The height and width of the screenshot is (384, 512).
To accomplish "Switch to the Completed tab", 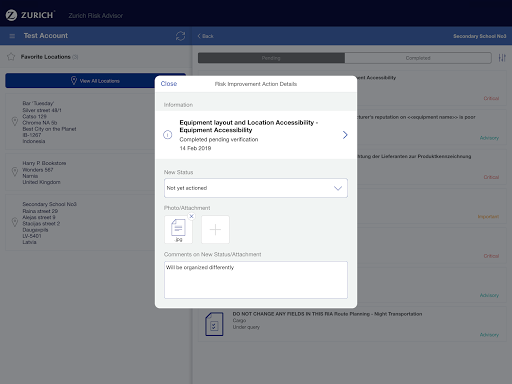I will click(x=418, y=58).
